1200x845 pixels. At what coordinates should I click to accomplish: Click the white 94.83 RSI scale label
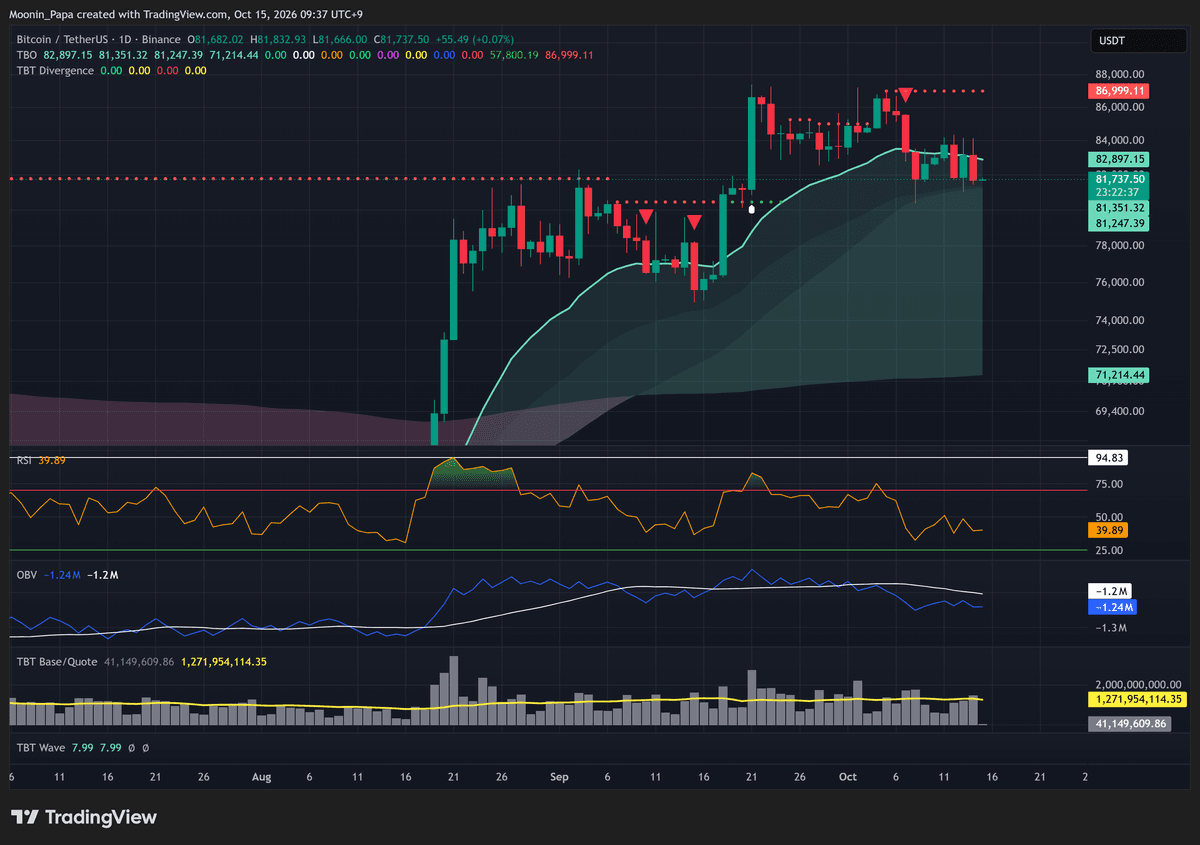pos(1108,458)
